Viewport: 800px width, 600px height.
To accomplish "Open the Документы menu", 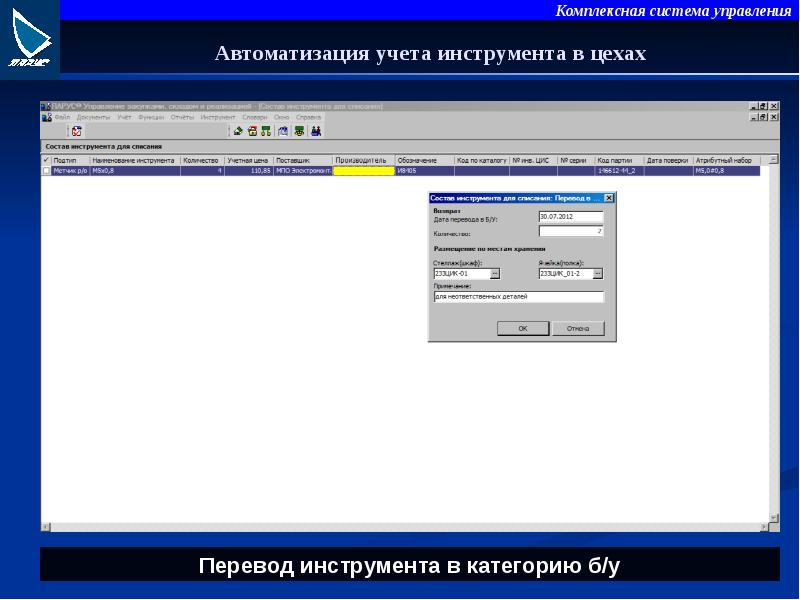I will coord(93,117).
